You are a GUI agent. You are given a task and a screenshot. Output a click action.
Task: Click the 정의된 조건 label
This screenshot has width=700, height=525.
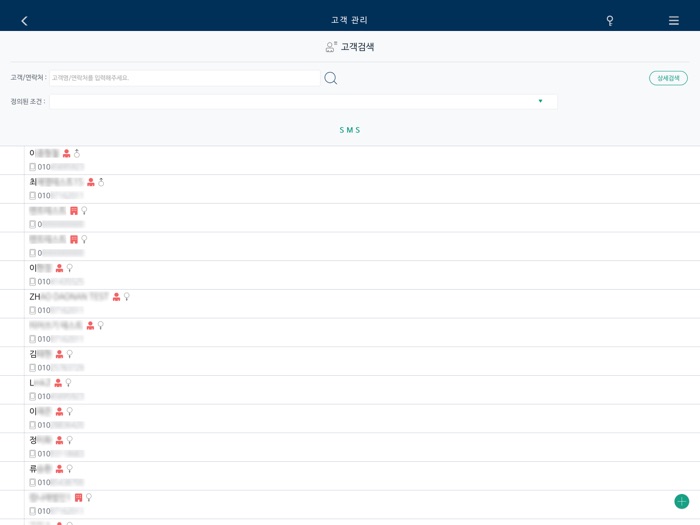[x=28, y=101]
